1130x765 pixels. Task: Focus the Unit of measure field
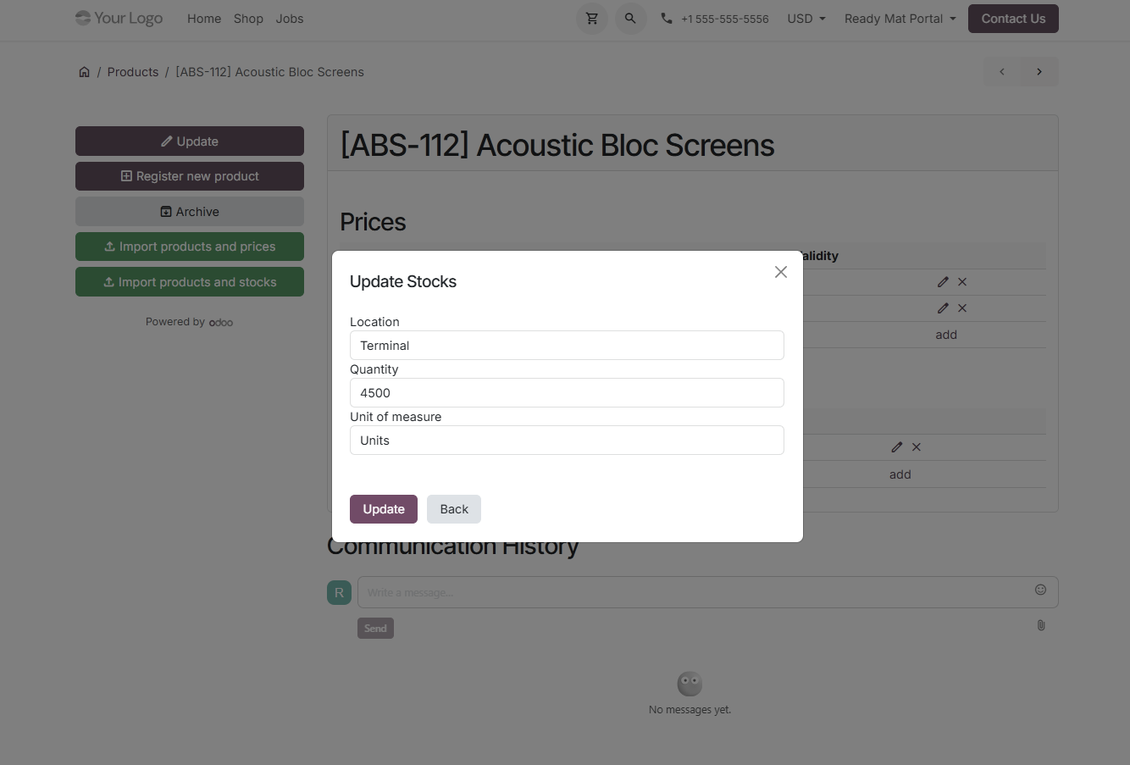pos(566,440)
